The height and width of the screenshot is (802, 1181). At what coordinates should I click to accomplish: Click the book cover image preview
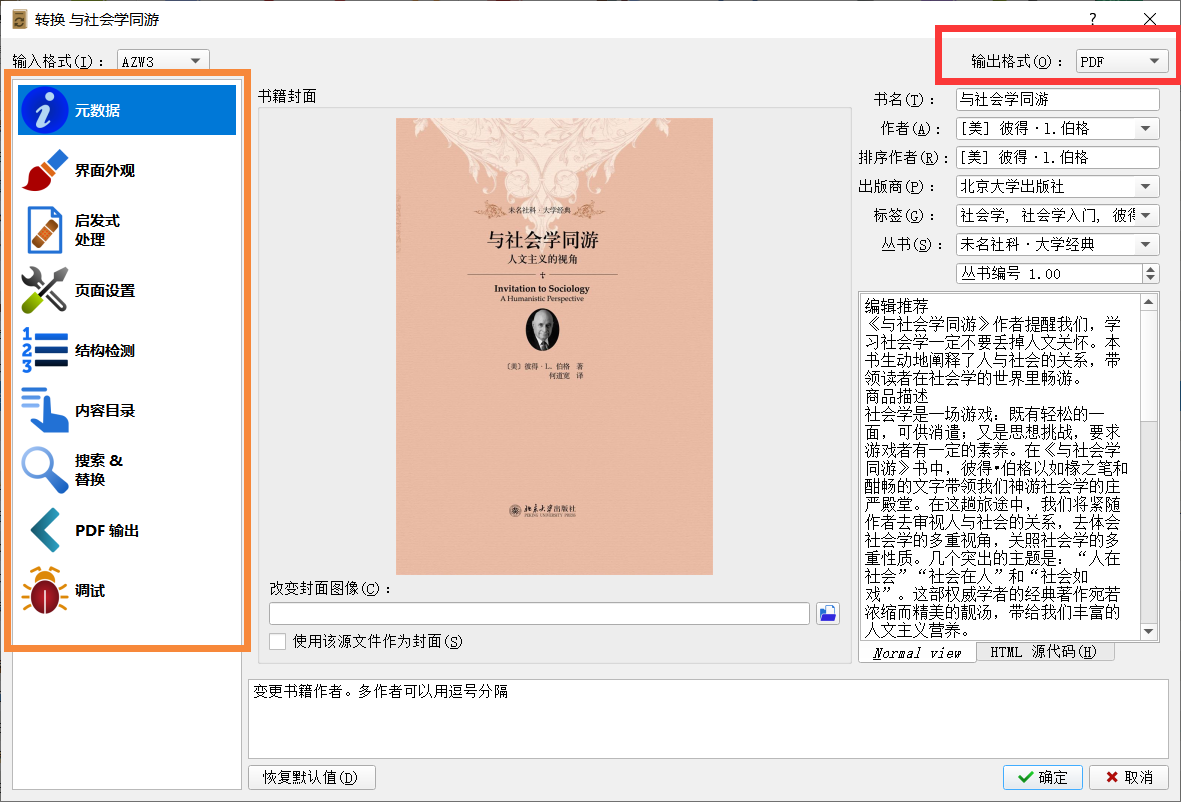(x=554, y=346)
